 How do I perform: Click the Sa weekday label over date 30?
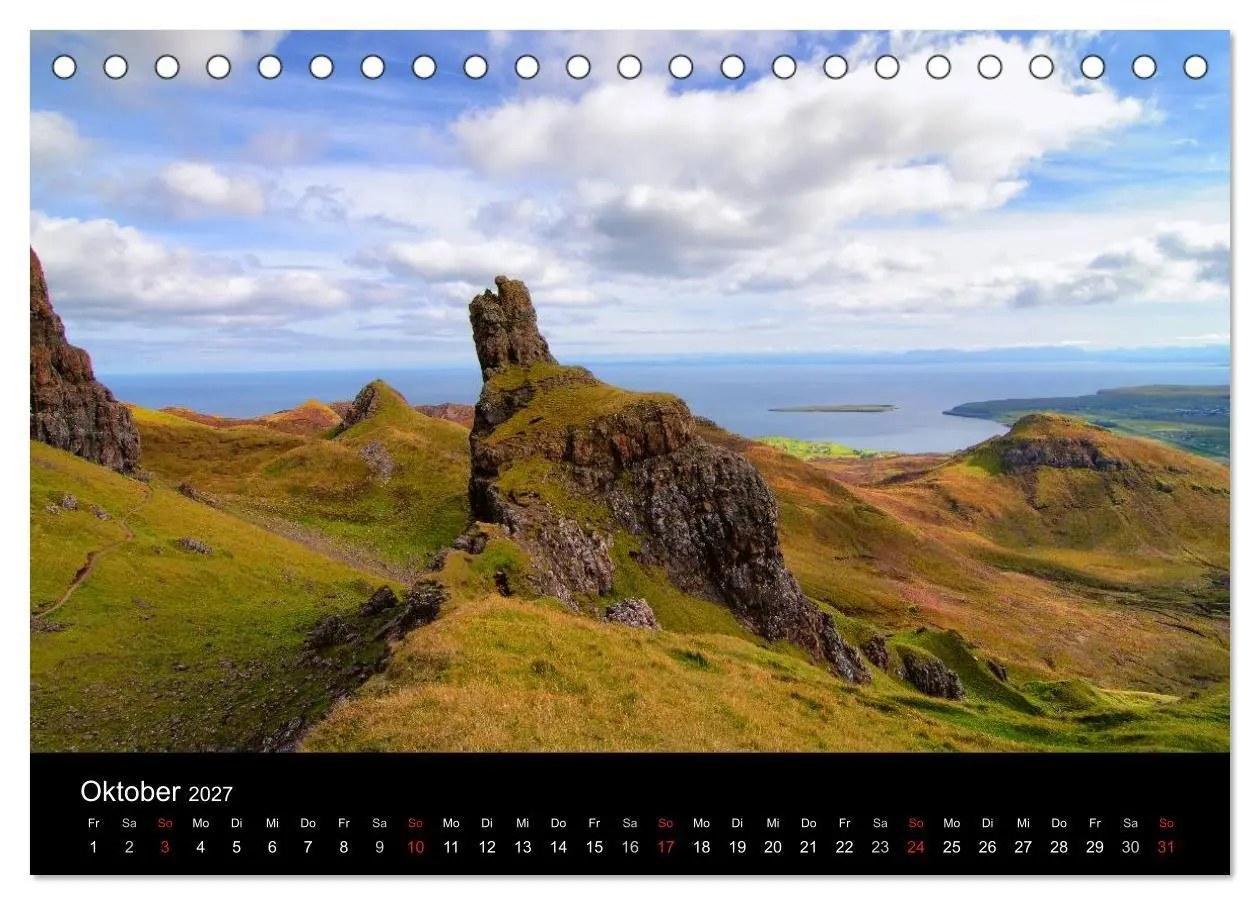1131,823
